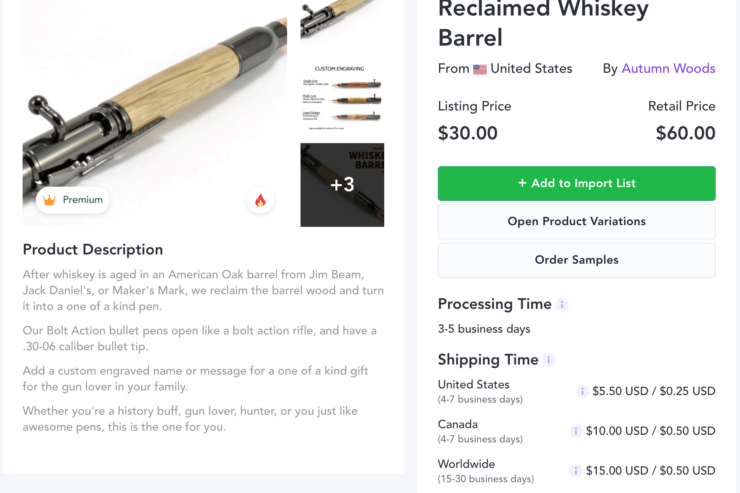Click the $60.00 retail price
The width and height of the screenshot is (740, 493).
pyautogui.click(x=685, y=133)
